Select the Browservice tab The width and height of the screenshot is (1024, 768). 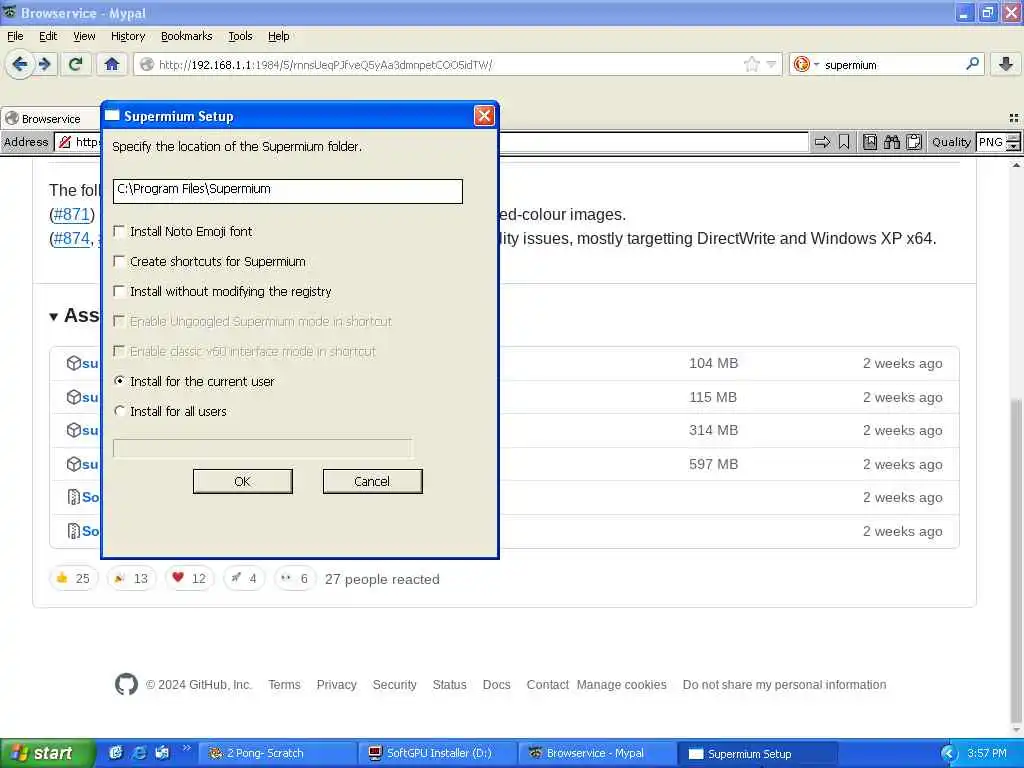click(51, 118)
